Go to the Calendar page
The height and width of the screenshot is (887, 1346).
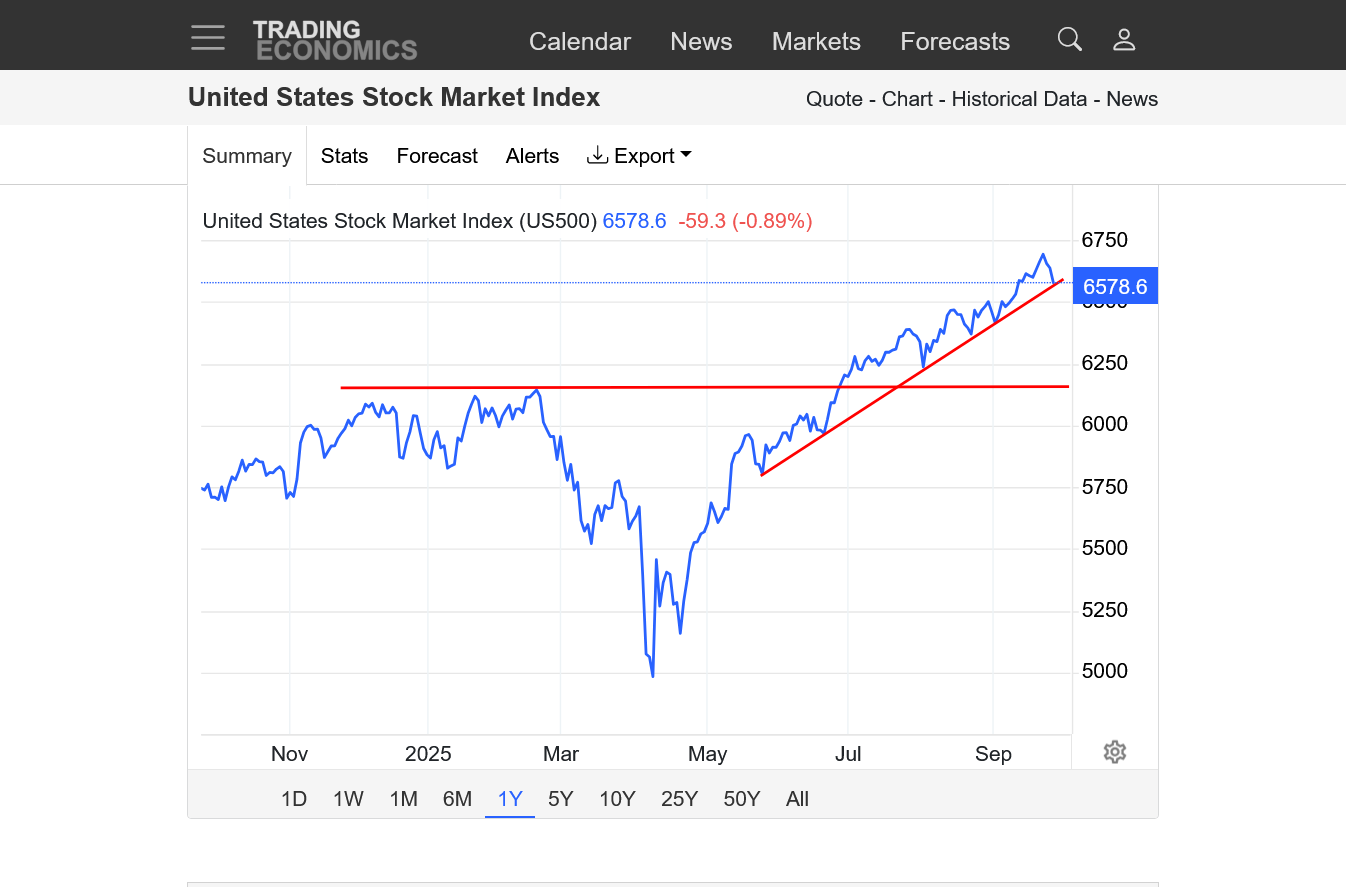580,42
